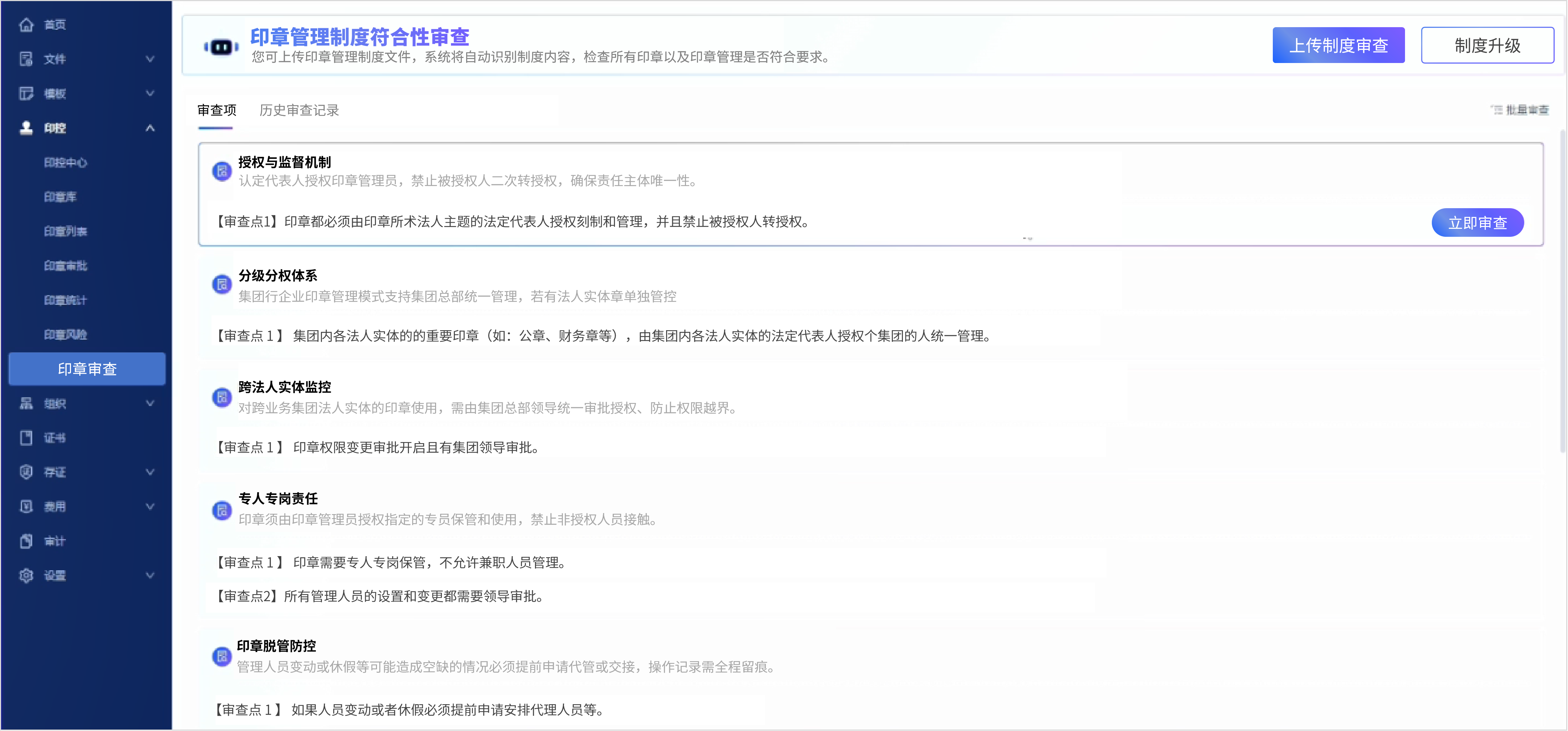Collapse the 印控 submenu chevron
Viewport: 1568px width, 731px height.
tap(150, 128)
